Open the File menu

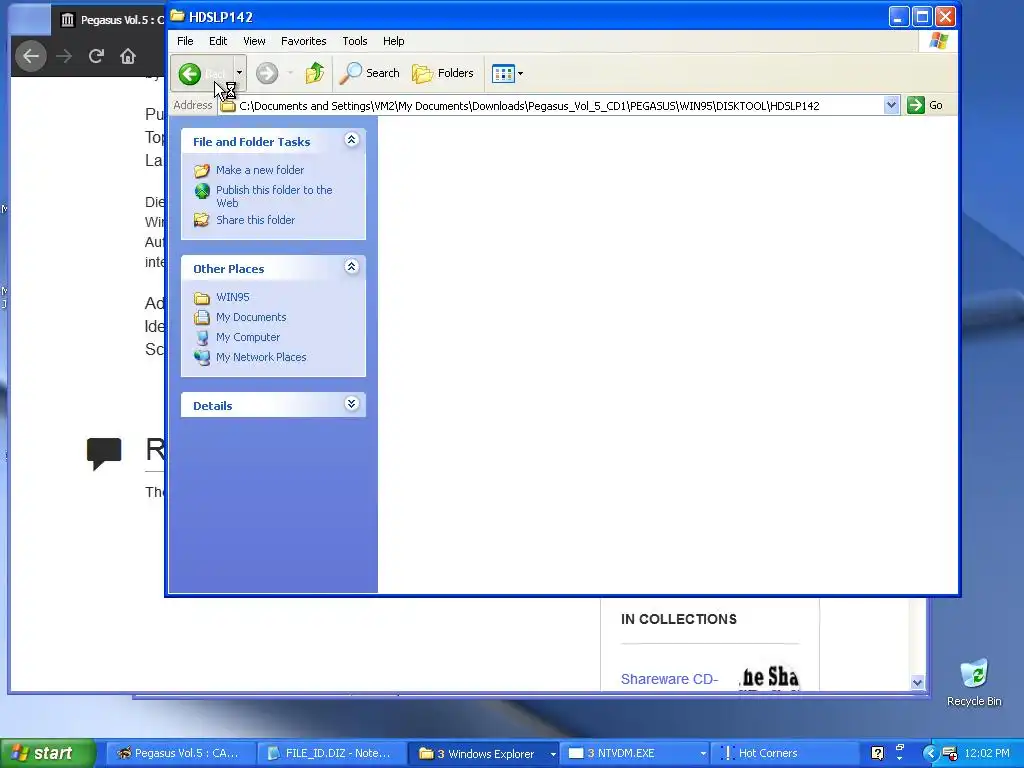click(185, 40)
